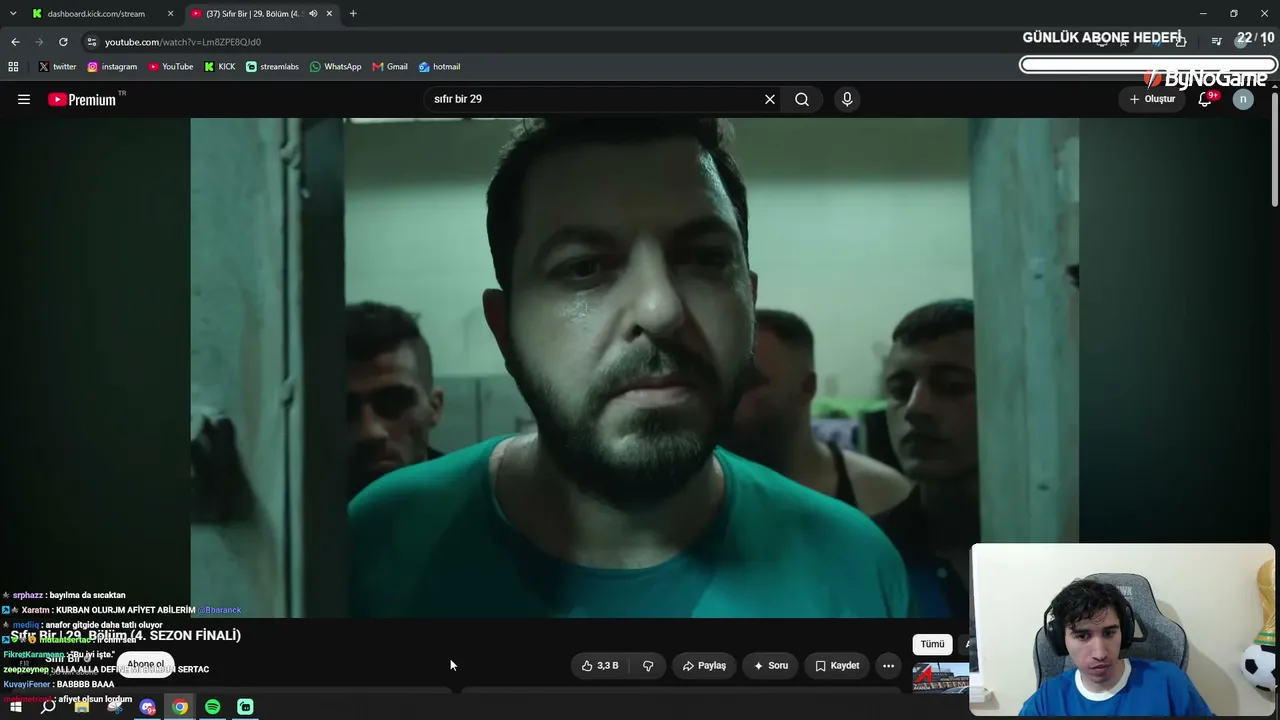
Task: Click the address bar URL
Action: coord(183,42)
